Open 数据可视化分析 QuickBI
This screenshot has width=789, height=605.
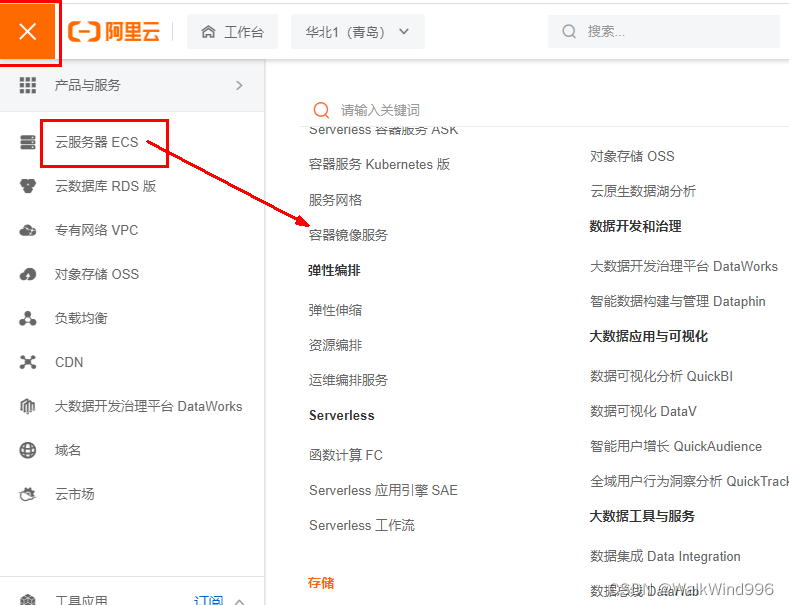(x=661, y=376)
